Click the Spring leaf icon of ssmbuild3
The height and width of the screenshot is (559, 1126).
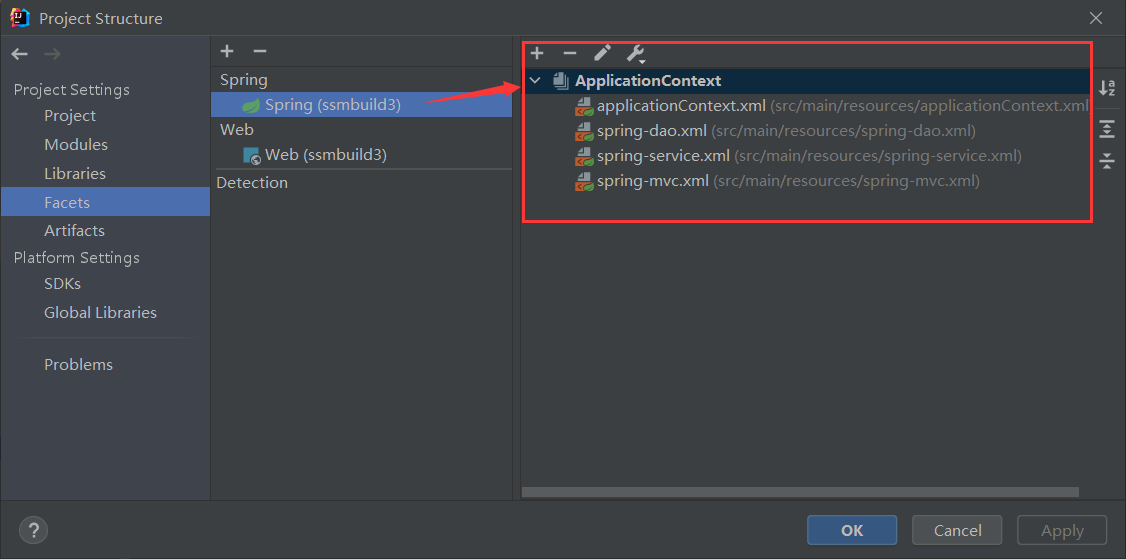pos(251,106)
